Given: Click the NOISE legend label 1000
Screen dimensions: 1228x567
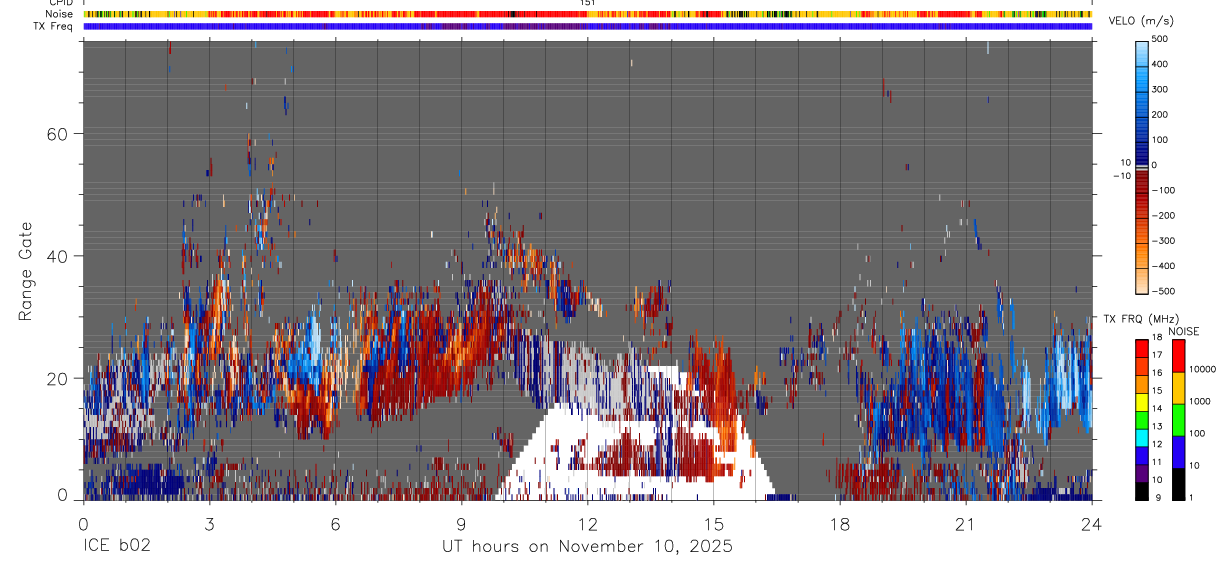Looking at the screenshot, I should [1199, 401].
